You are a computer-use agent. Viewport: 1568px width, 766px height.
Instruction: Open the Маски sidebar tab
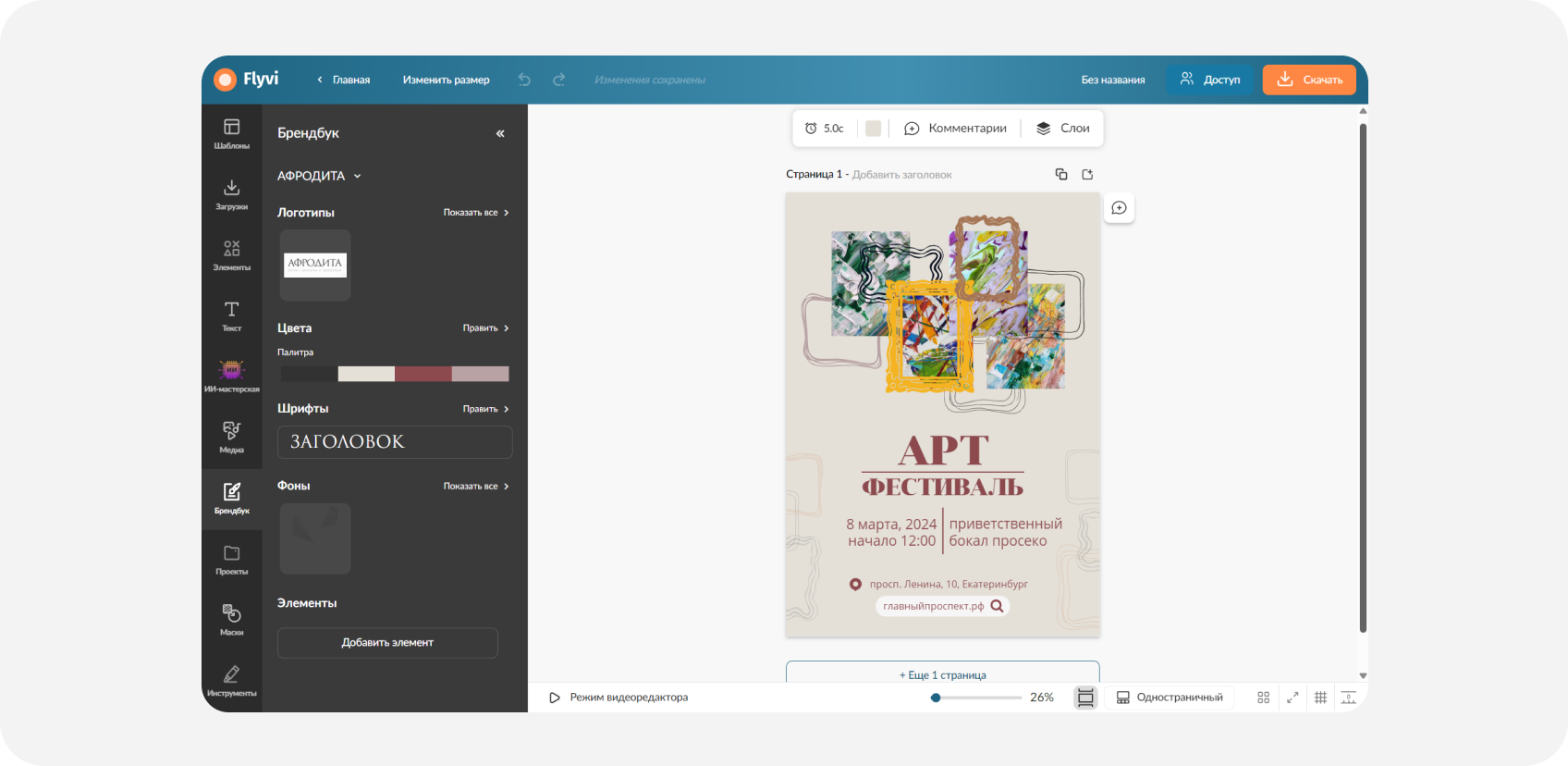tap(231, 621)
